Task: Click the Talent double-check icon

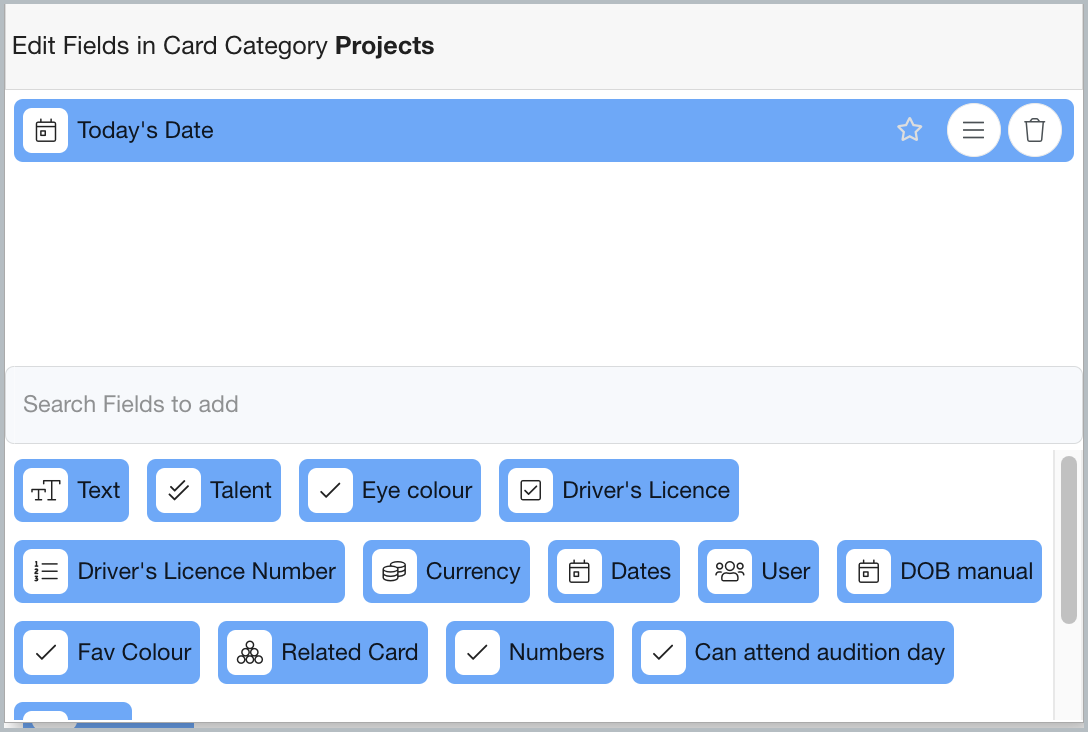Action: pos(179,491)
